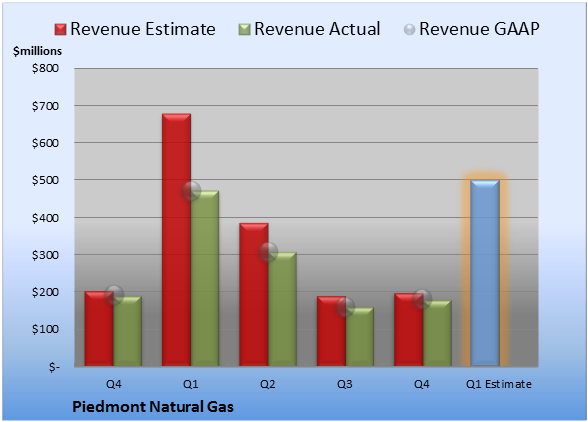The image size is (588, 422).
Task: Click the red Revenue Estimate legend swatch
Action: tap(60, 30)
